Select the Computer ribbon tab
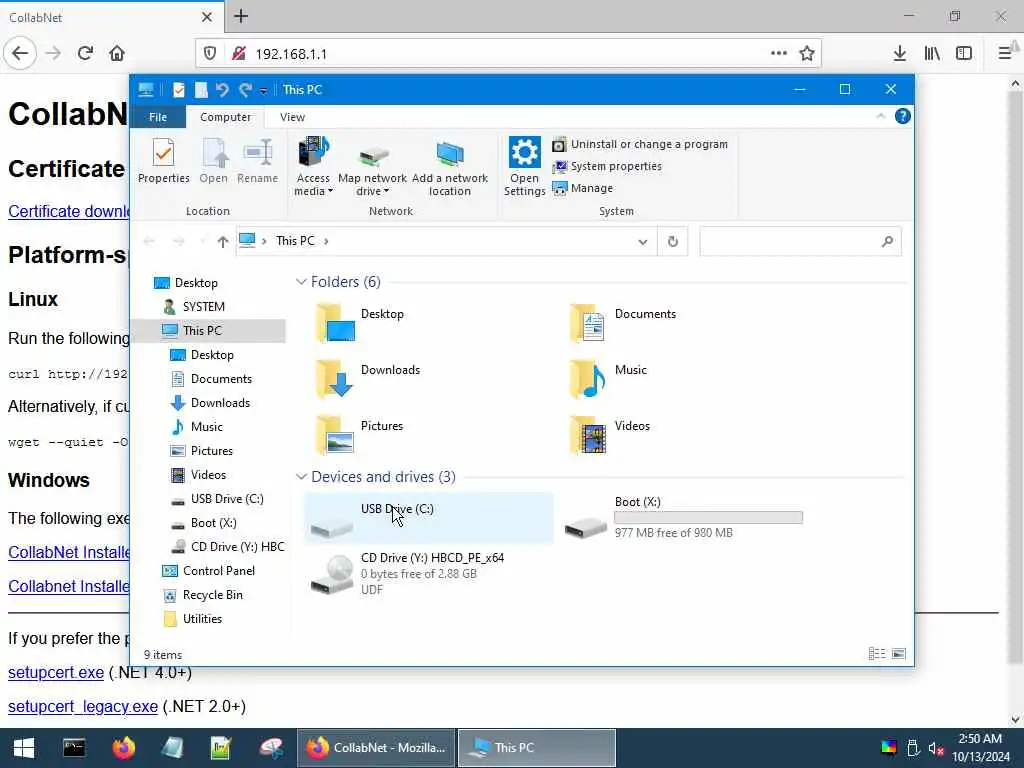This screenshot has width=1024, height=768. pos(225,117)
